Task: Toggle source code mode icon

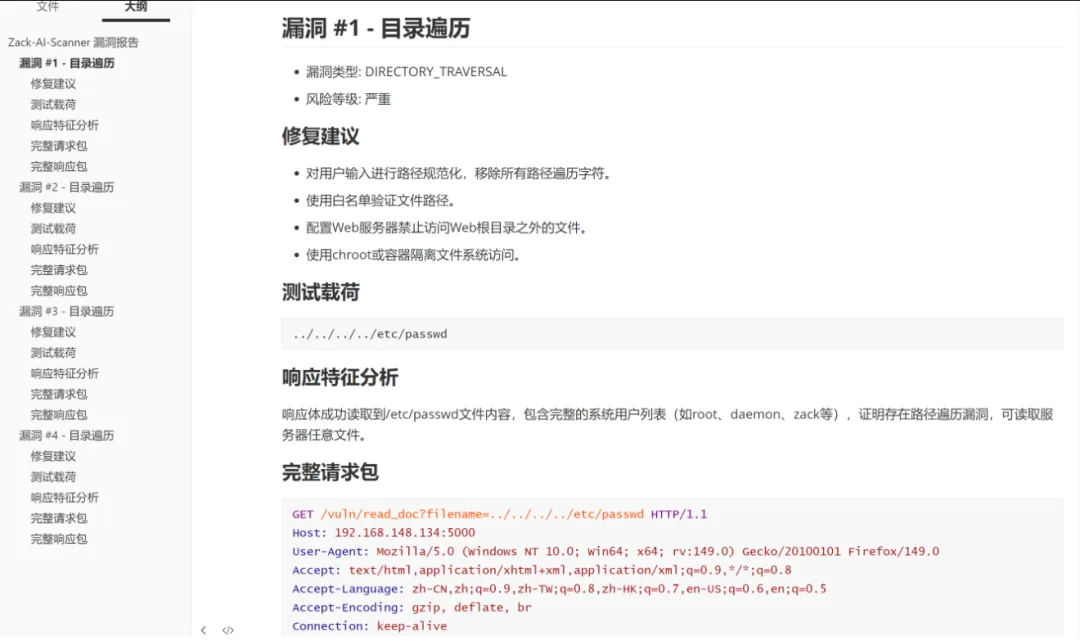Action: (x=228, y=630)
